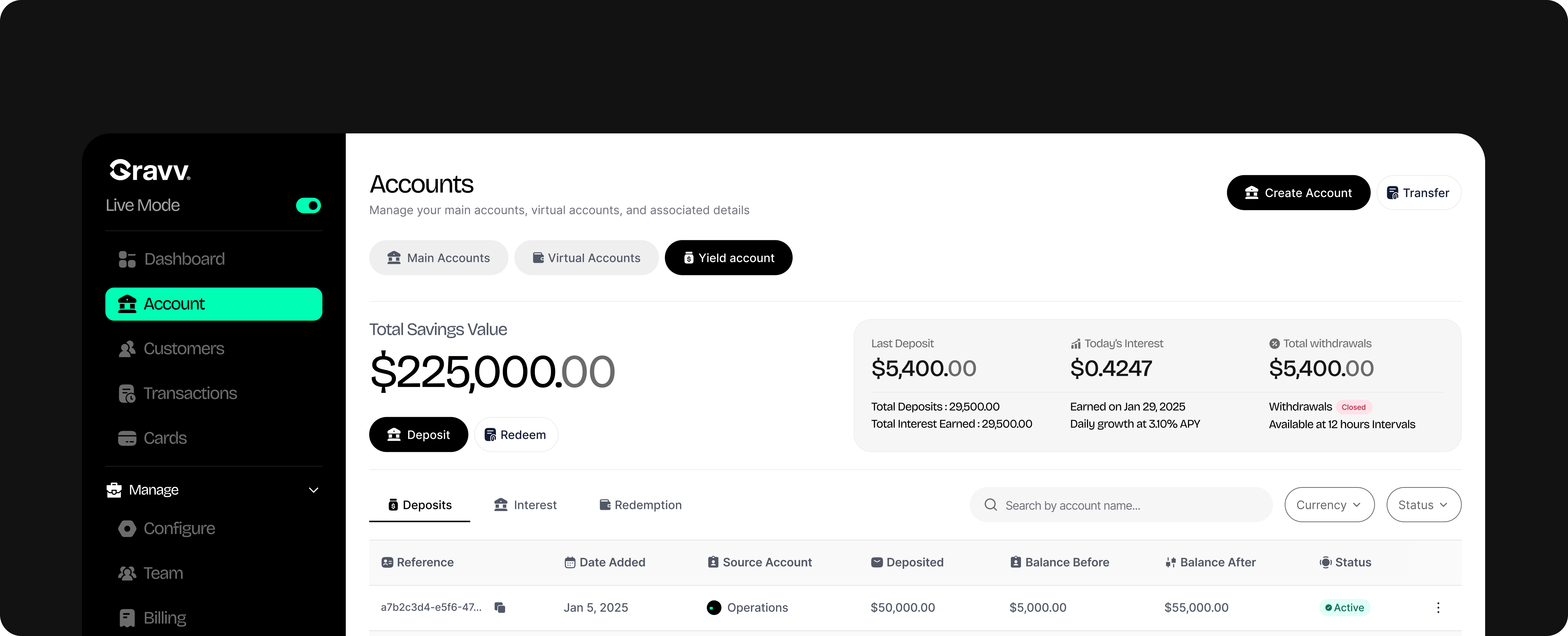The height and width of the screenshot is (636, 1568).
Task: Open the Cards section
Action: pos(164,438)
